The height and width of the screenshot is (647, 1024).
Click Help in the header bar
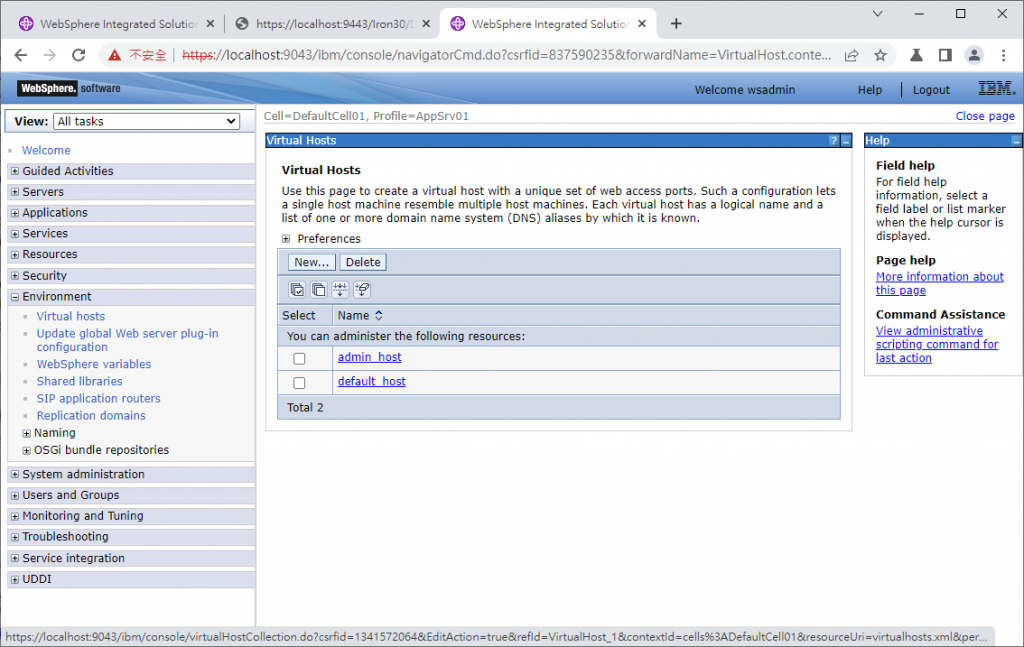[869, 89]
